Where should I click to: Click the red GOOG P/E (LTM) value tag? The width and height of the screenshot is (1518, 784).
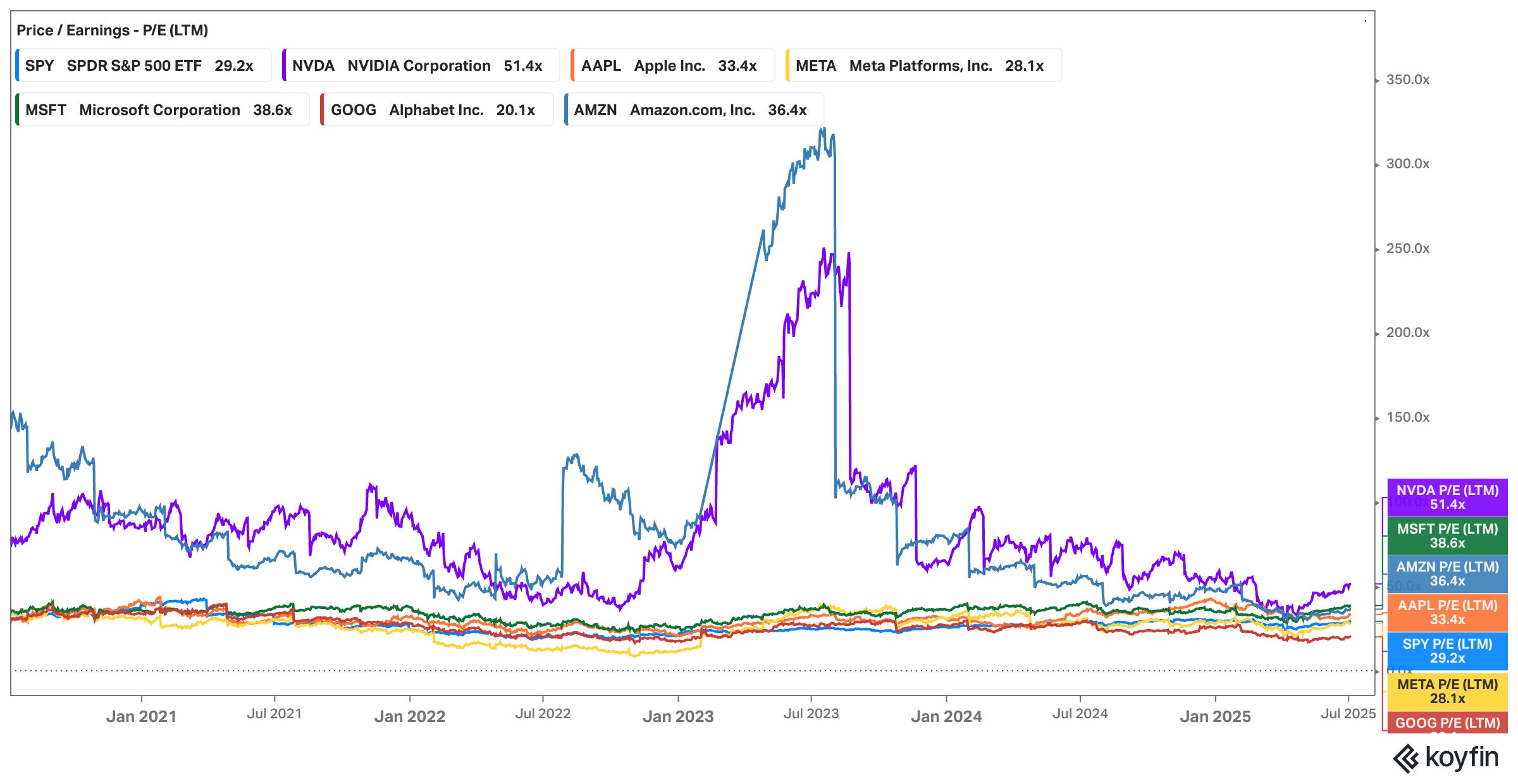point(1447,723)
